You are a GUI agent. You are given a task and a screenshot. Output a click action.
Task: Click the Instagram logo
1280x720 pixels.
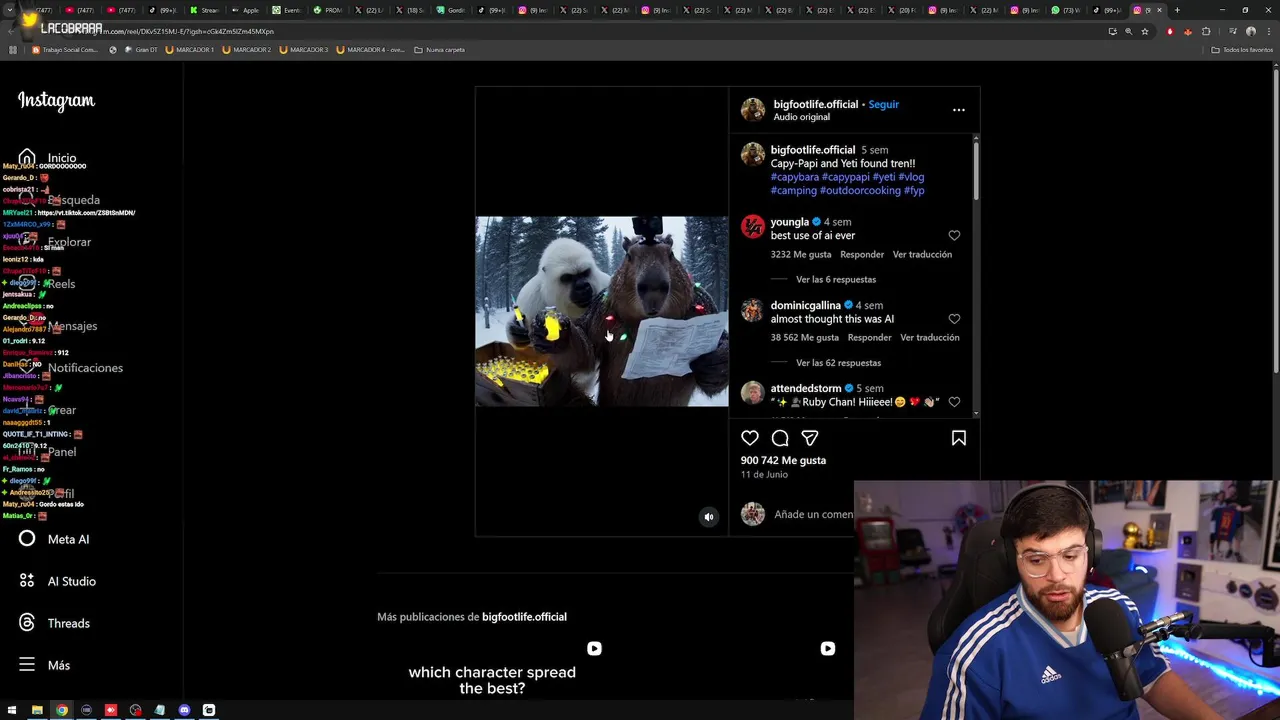pos(56,101)
